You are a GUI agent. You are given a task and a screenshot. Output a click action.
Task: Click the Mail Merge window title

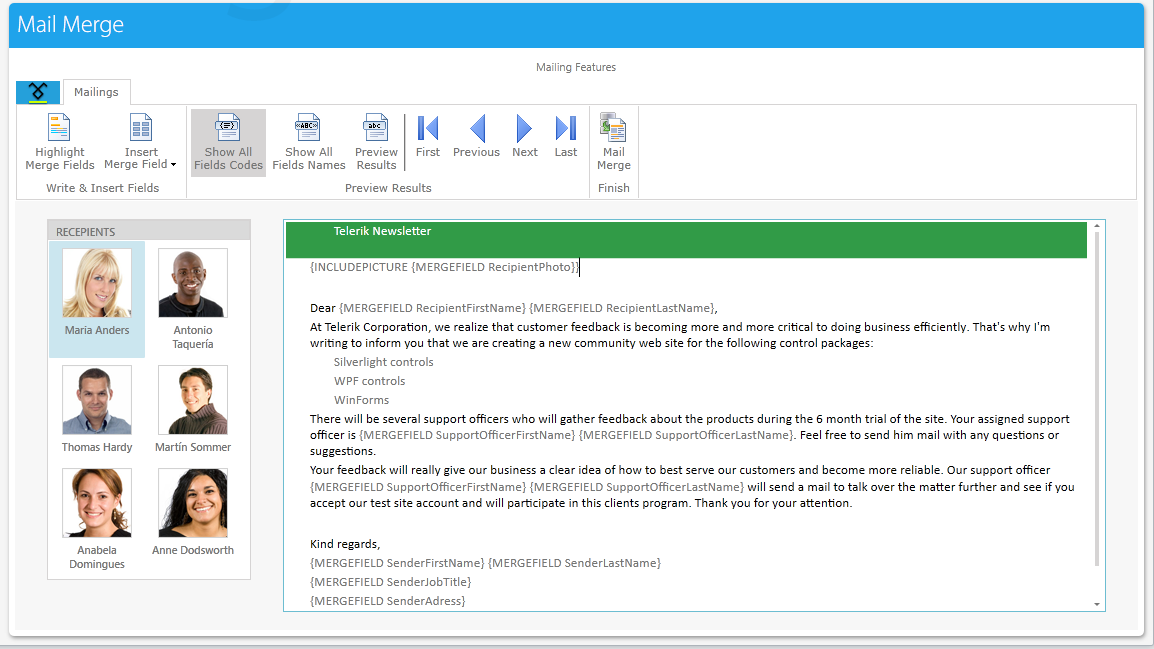pos(71,24)
